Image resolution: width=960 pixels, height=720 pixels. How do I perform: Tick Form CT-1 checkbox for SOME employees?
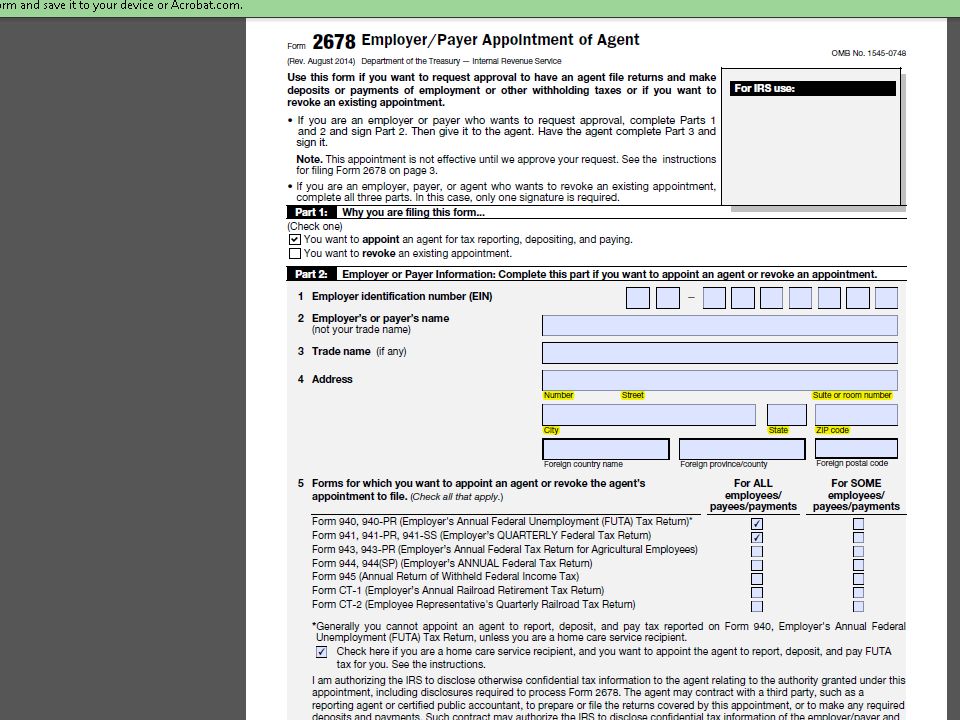858,593
